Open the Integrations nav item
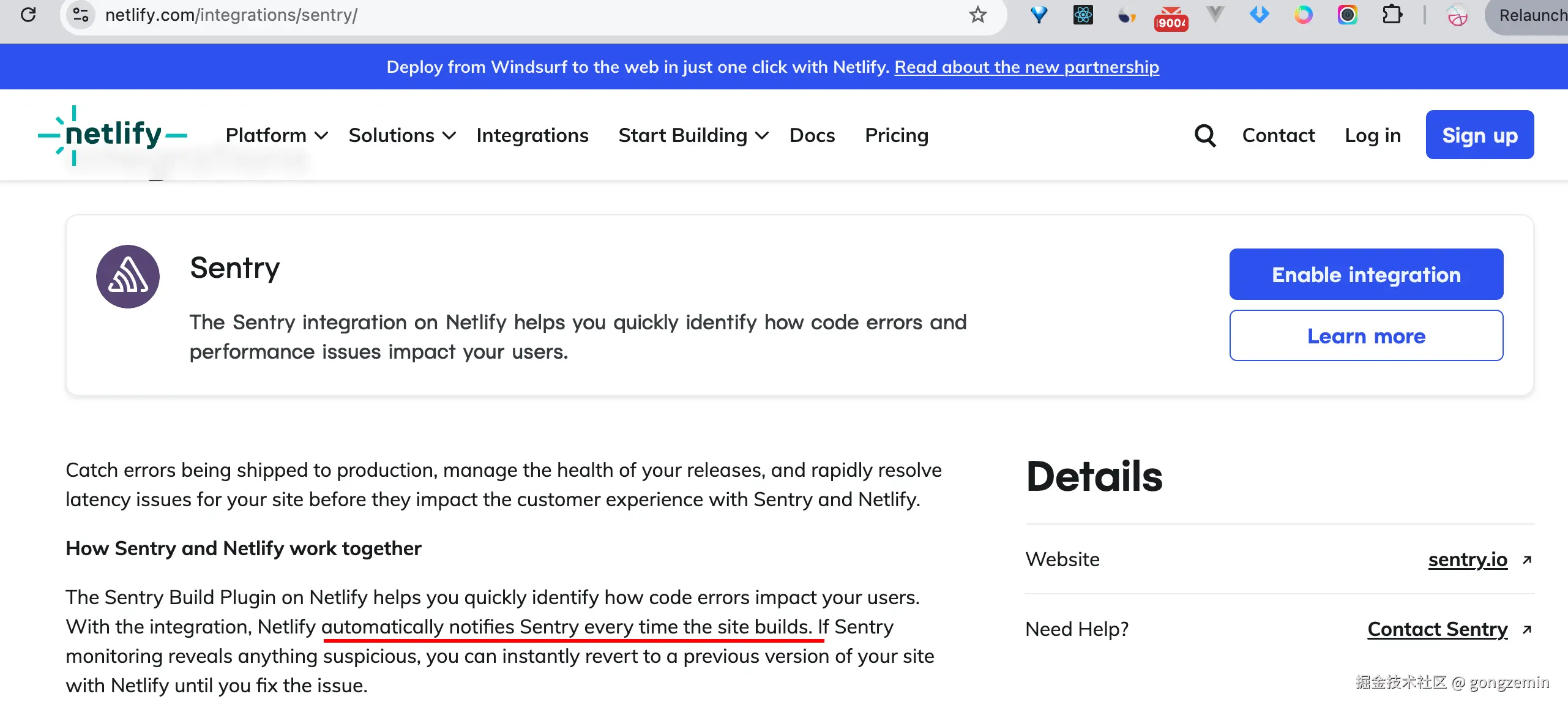 tap(532, 135)
